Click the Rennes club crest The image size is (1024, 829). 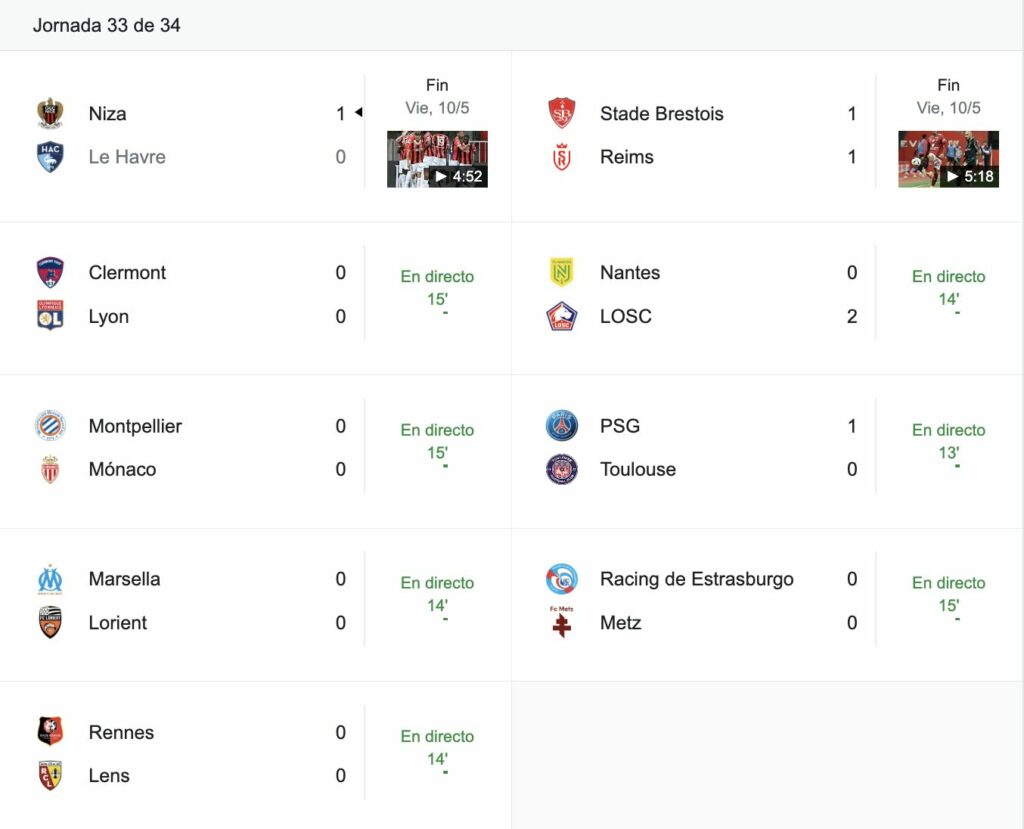50,732
